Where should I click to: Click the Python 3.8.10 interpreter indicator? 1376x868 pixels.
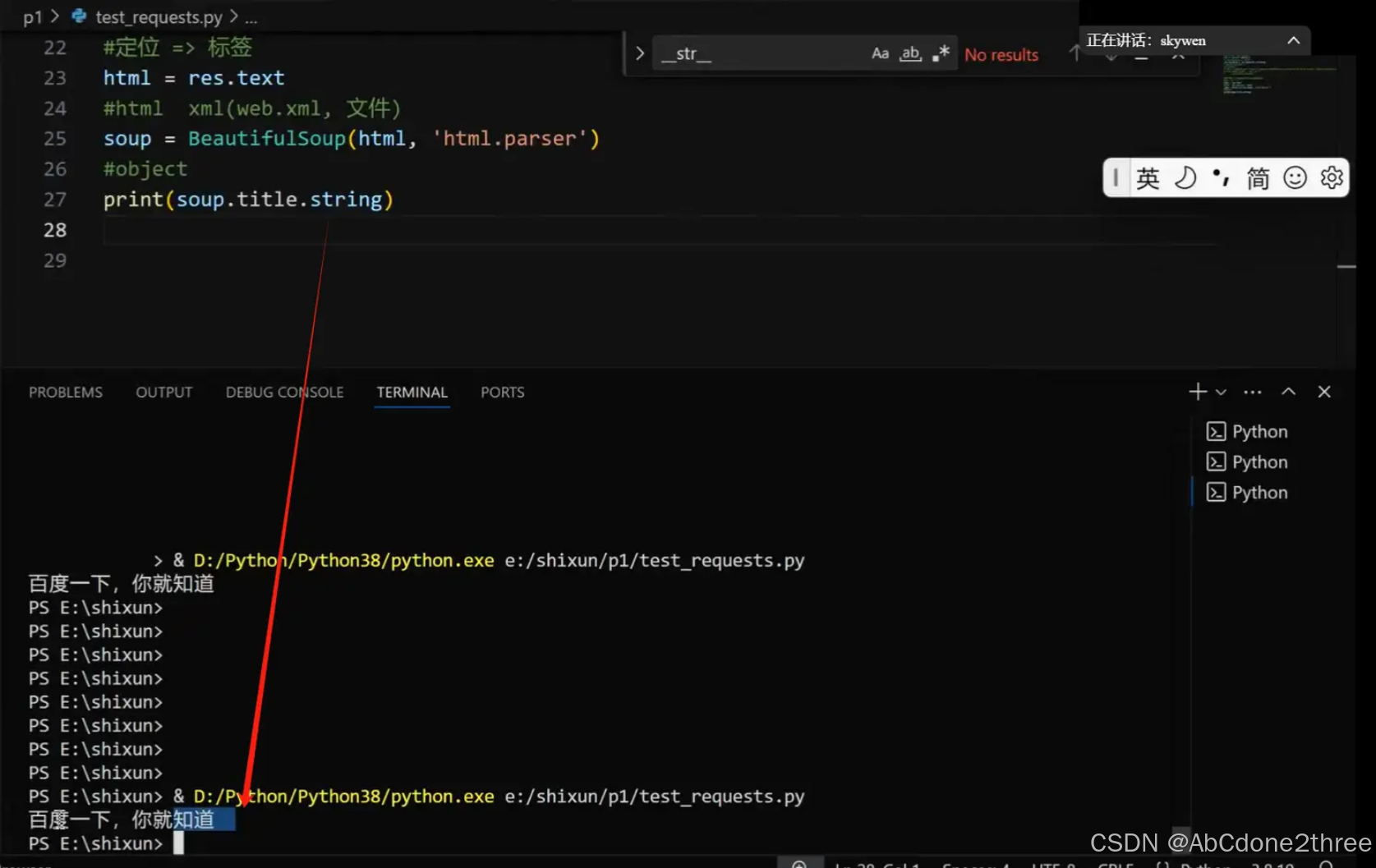(1271, 865)
